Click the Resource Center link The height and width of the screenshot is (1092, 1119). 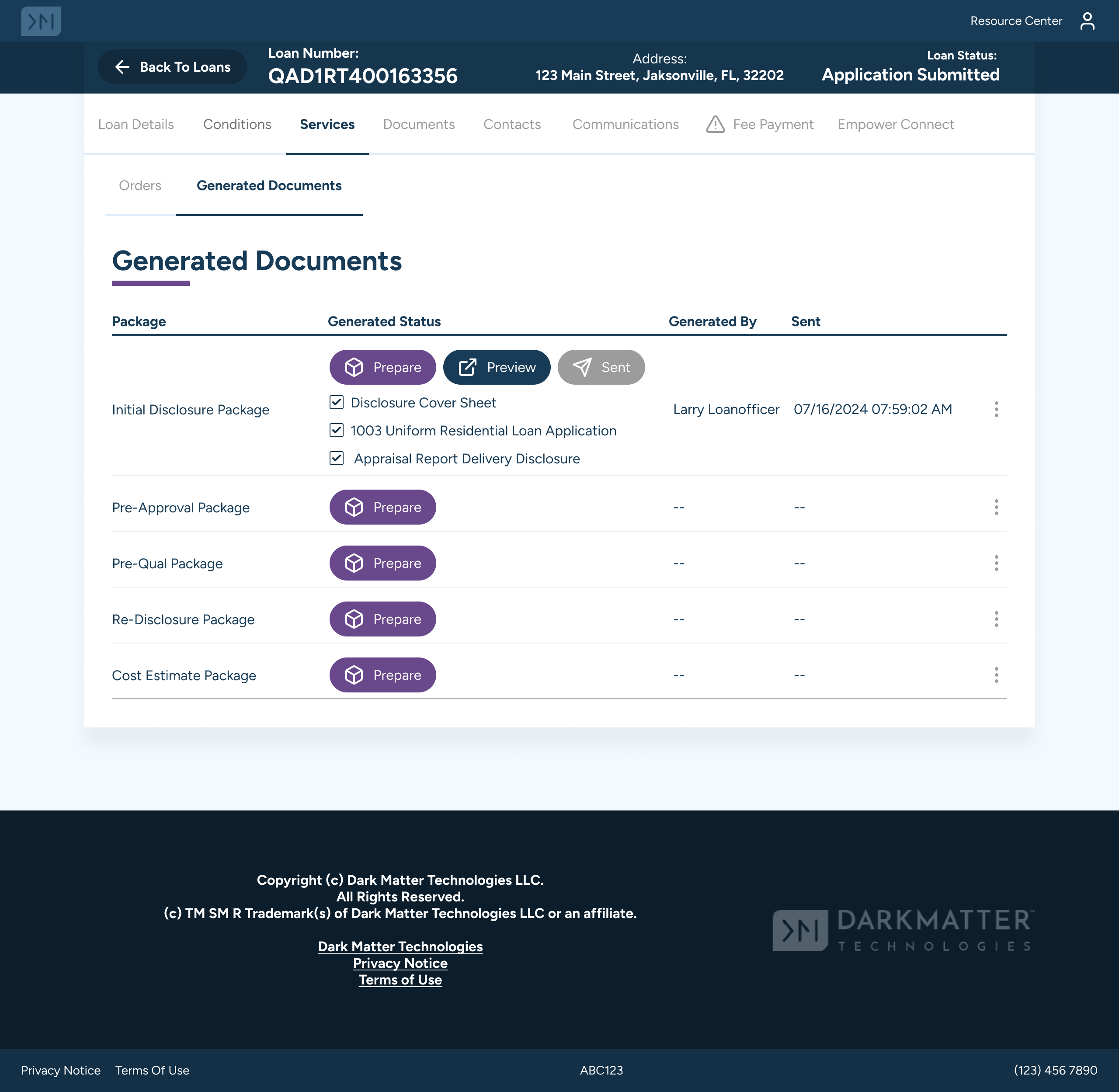pyautogui.click(x=1016, y=21)
